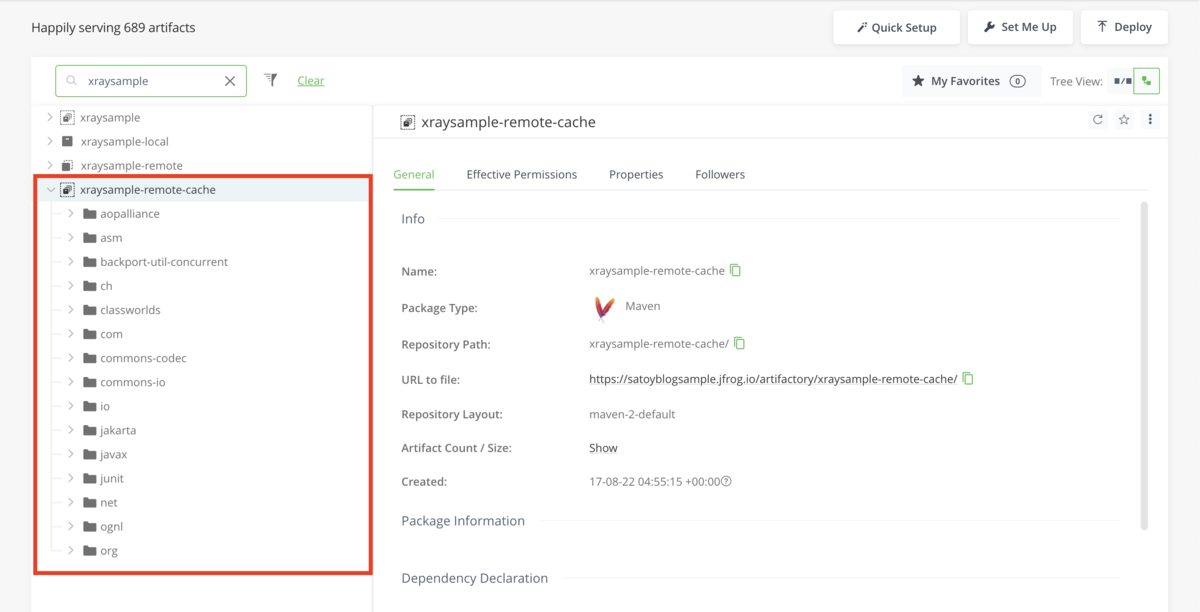Select the asm folder icon
Image resolution: width=1200 pixels, height=612 pixels.
click(x=90, y=238)
